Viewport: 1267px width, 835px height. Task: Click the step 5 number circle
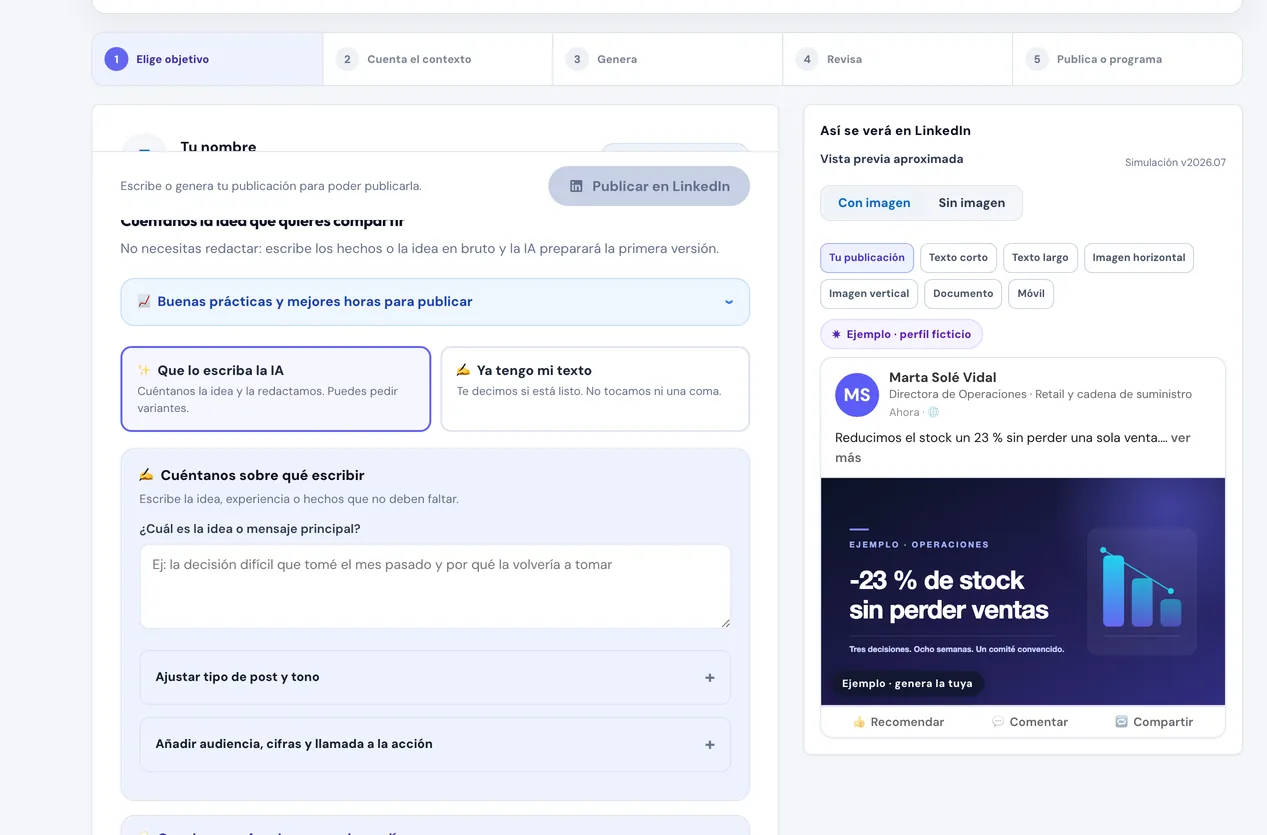pyautogui.click(x=1037, y=59)
